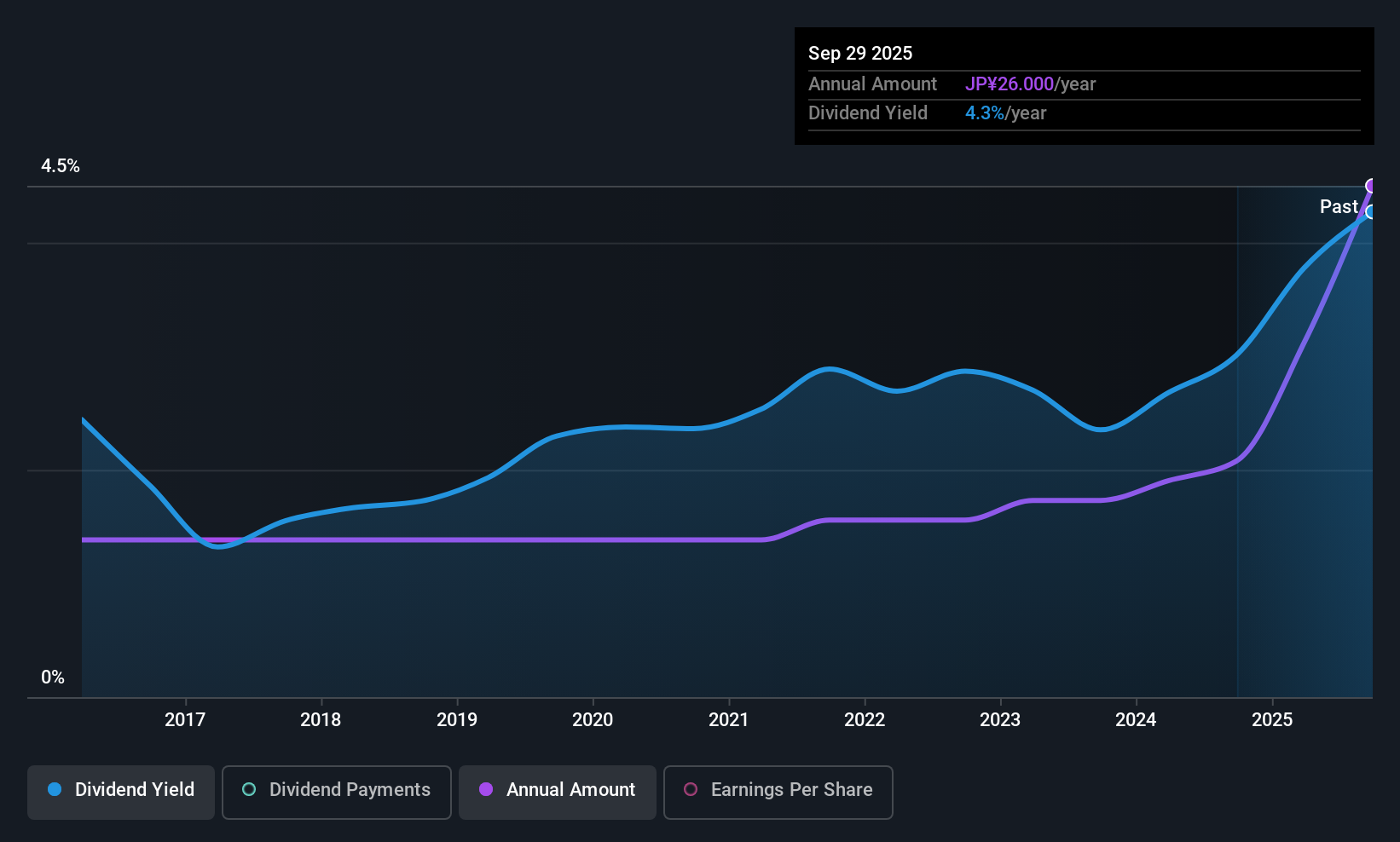
Task: Pick the 2020 year label on the timeline
Action: pos(593,720)
